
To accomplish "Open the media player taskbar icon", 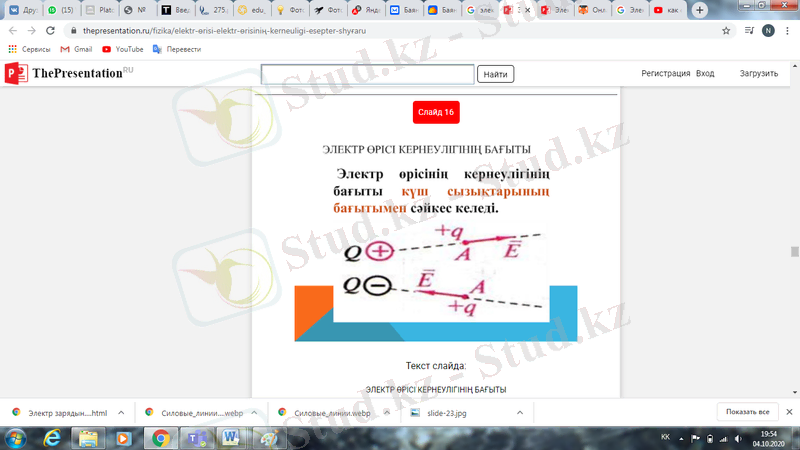I will [123, 439].
